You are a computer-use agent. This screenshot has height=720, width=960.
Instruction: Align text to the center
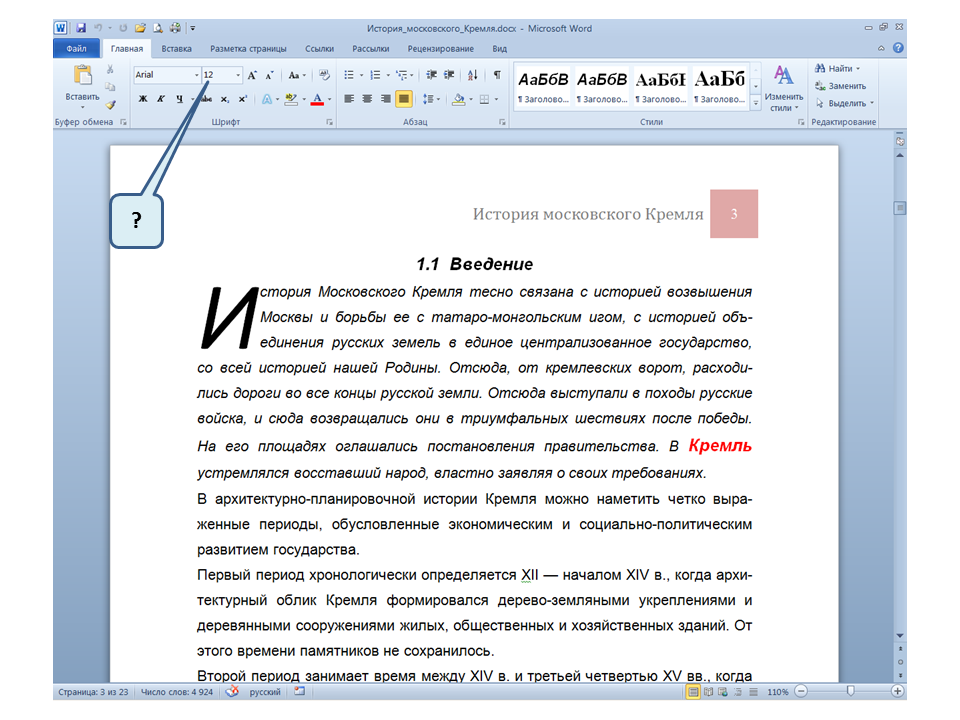tap(367, 99)
